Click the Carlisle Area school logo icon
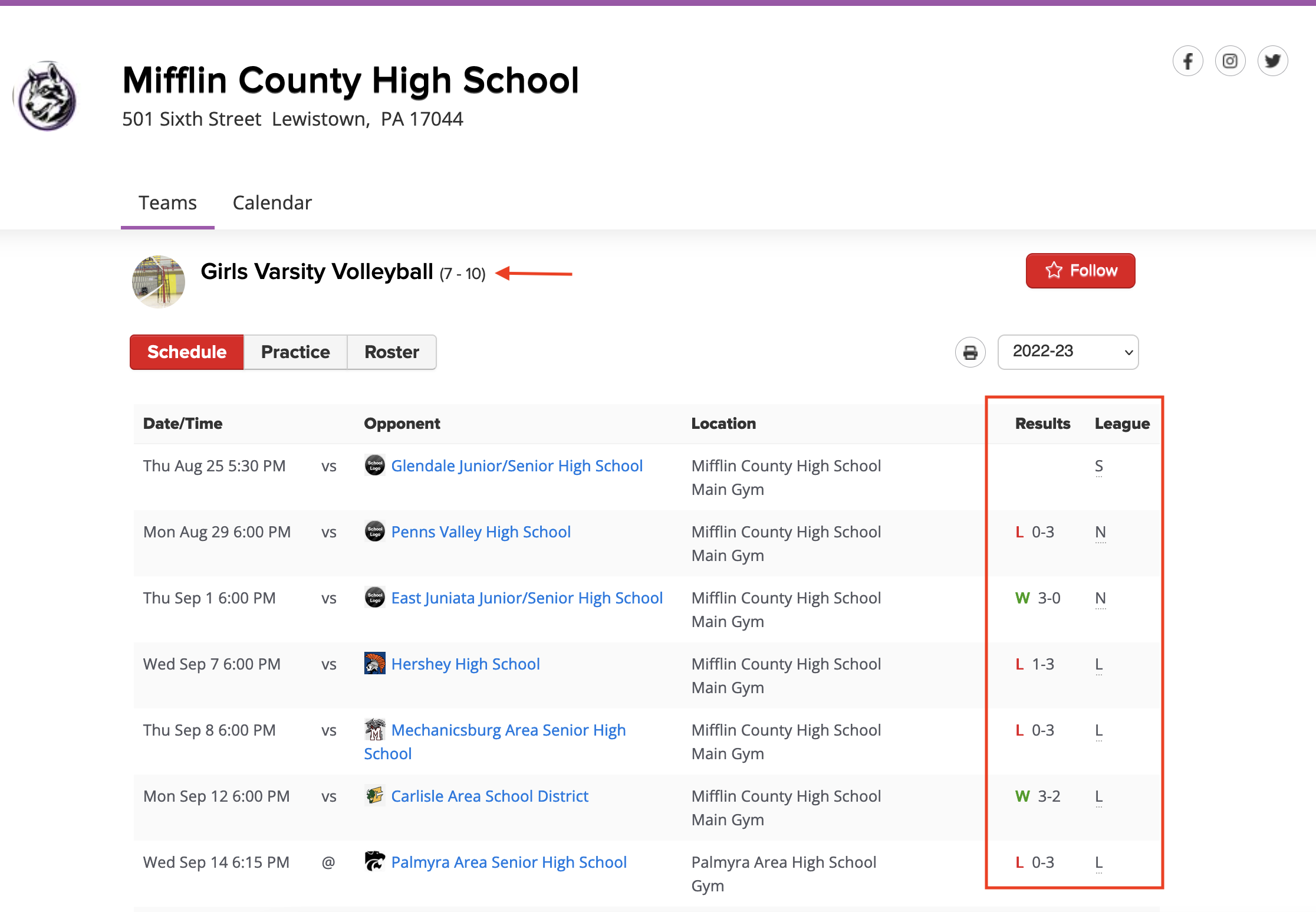The image size is (1316, 912). click(x=374, y=795)
